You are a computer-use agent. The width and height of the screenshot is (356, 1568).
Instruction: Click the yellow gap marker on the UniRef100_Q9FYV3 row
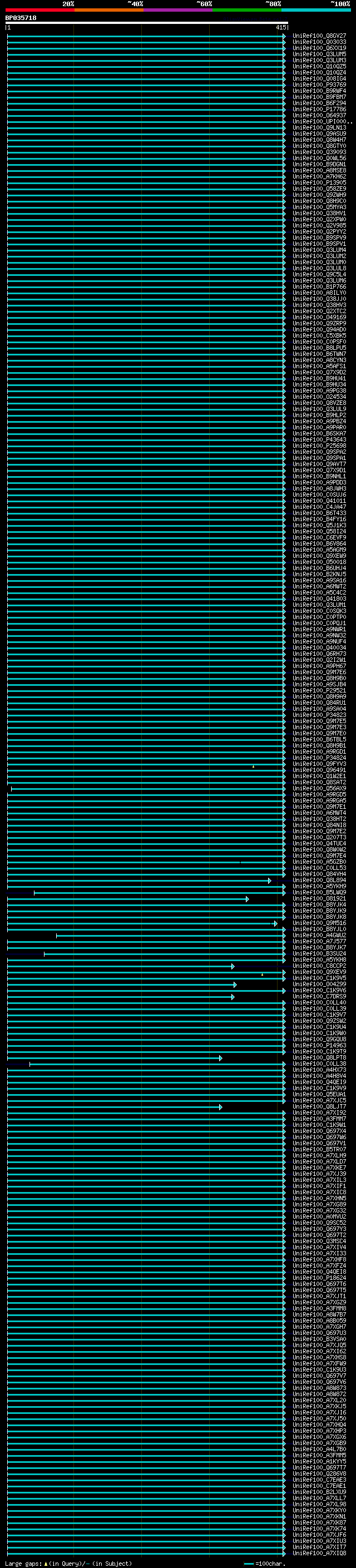[x=253, y=766]
